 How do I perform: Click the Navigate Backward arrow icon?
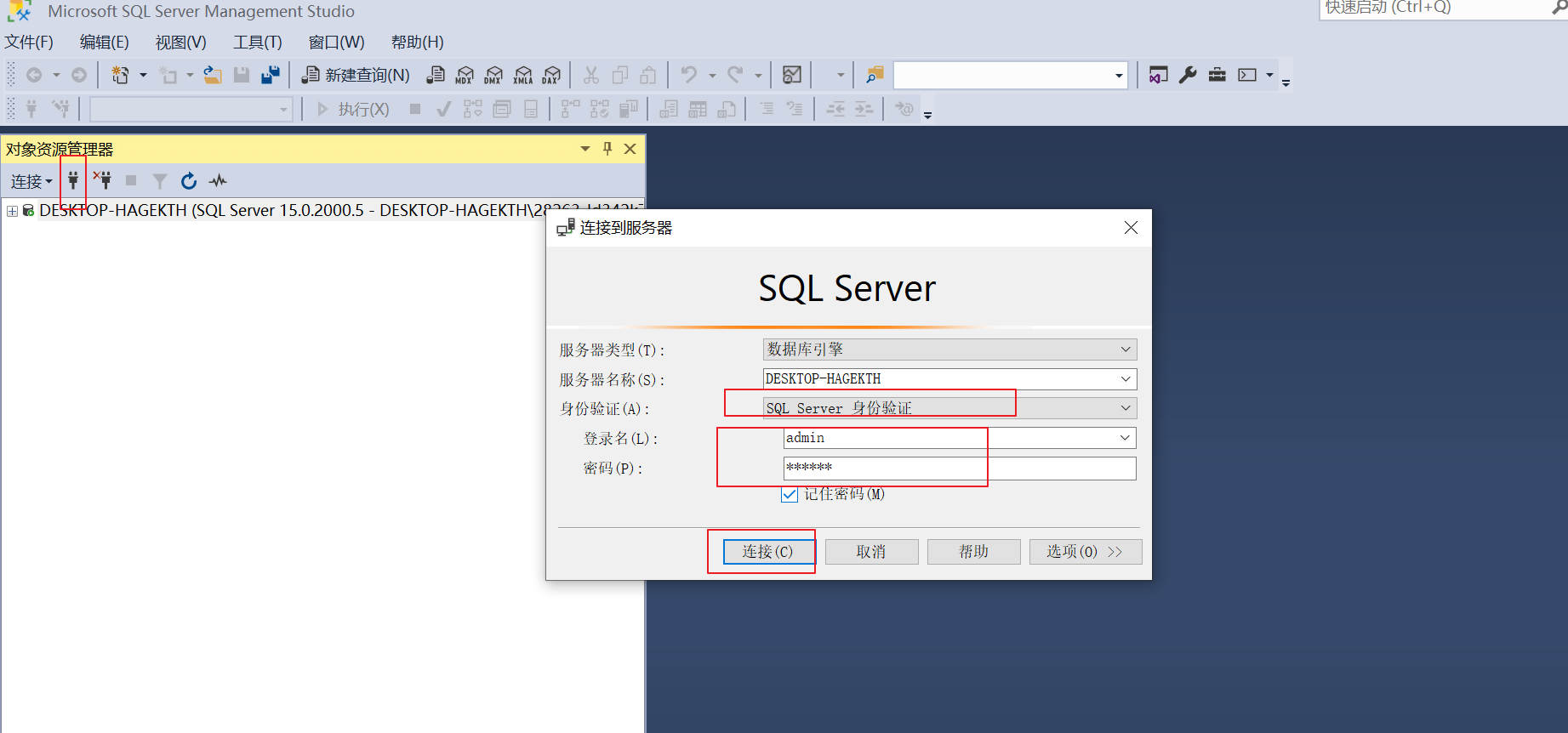(34, 76)
